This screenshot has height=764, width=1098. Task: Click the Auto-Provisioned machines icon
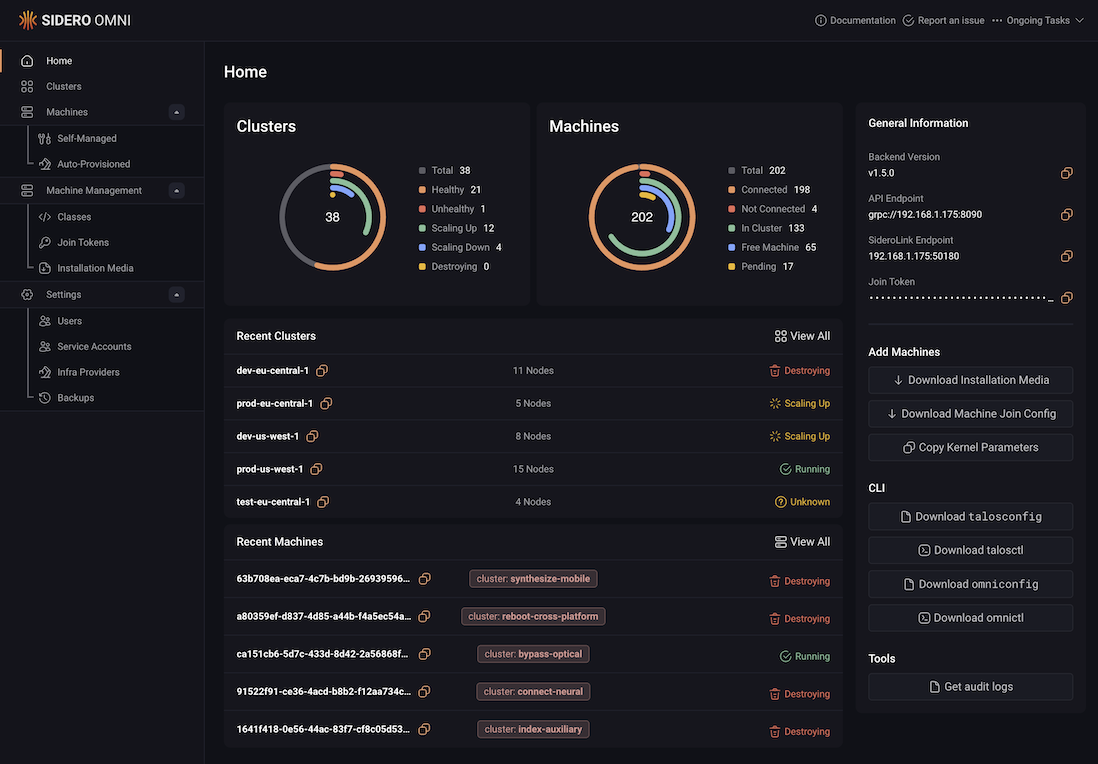pos(45,164)
